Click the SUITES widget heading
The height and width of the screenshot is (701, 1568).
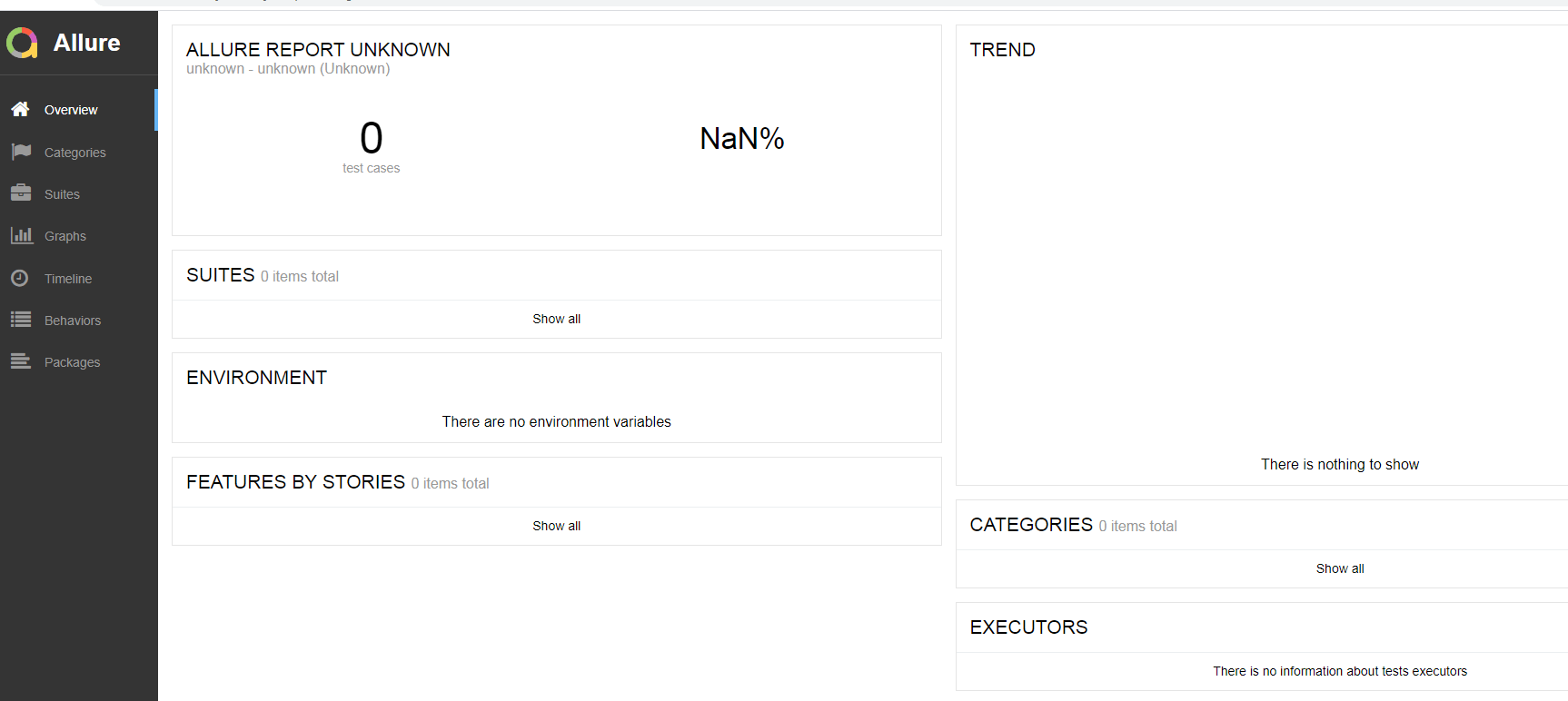pyautogui.click(x=221, y=275)
